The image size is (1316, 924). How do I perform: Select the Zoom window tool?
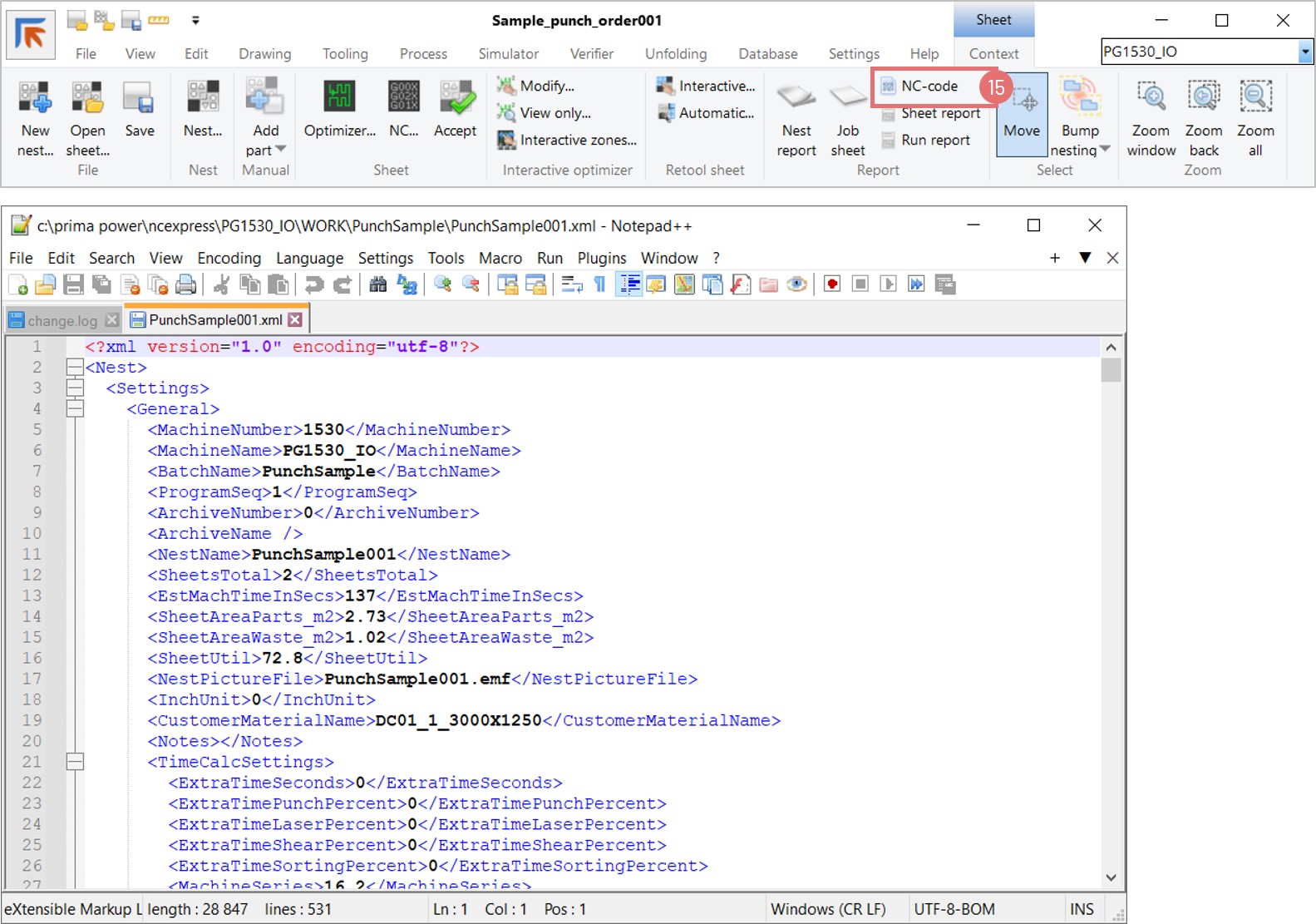point(1151,98)
